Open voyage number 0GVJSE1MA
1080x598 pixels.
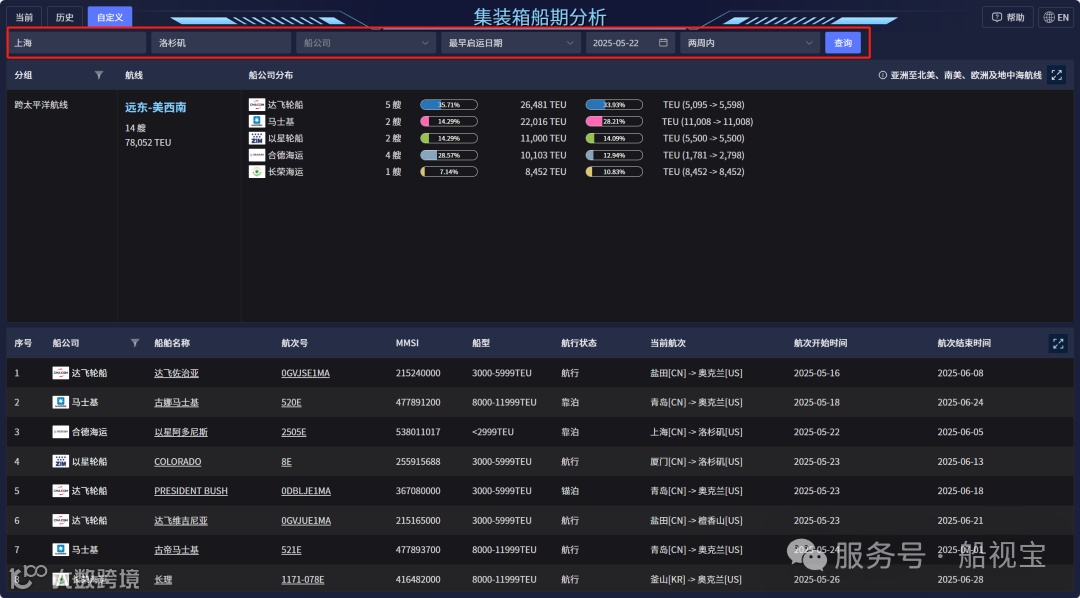click(306, 373)
